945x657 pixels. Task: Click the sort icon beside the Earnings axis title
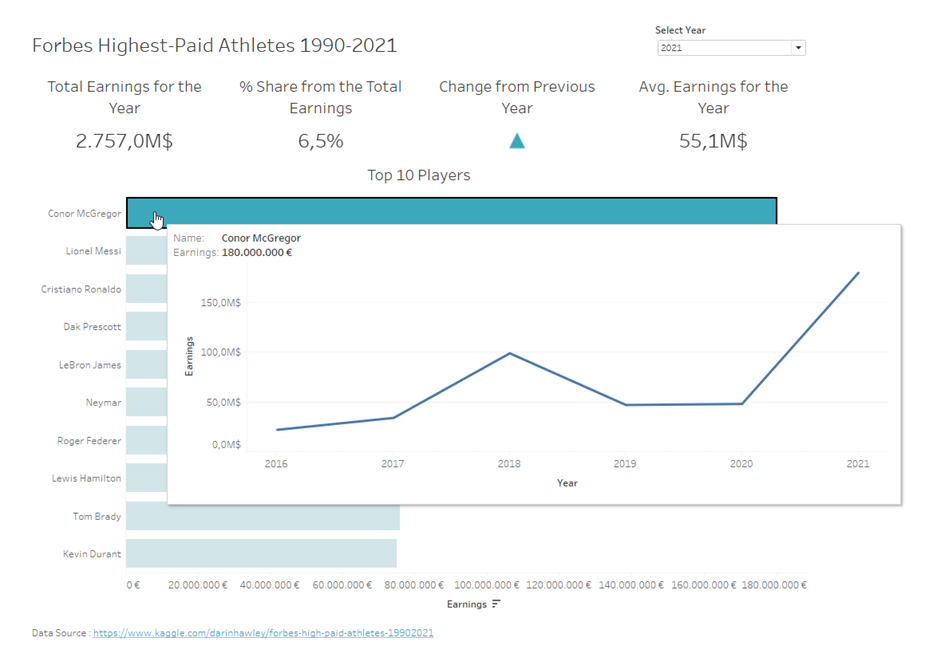[496, 604]
